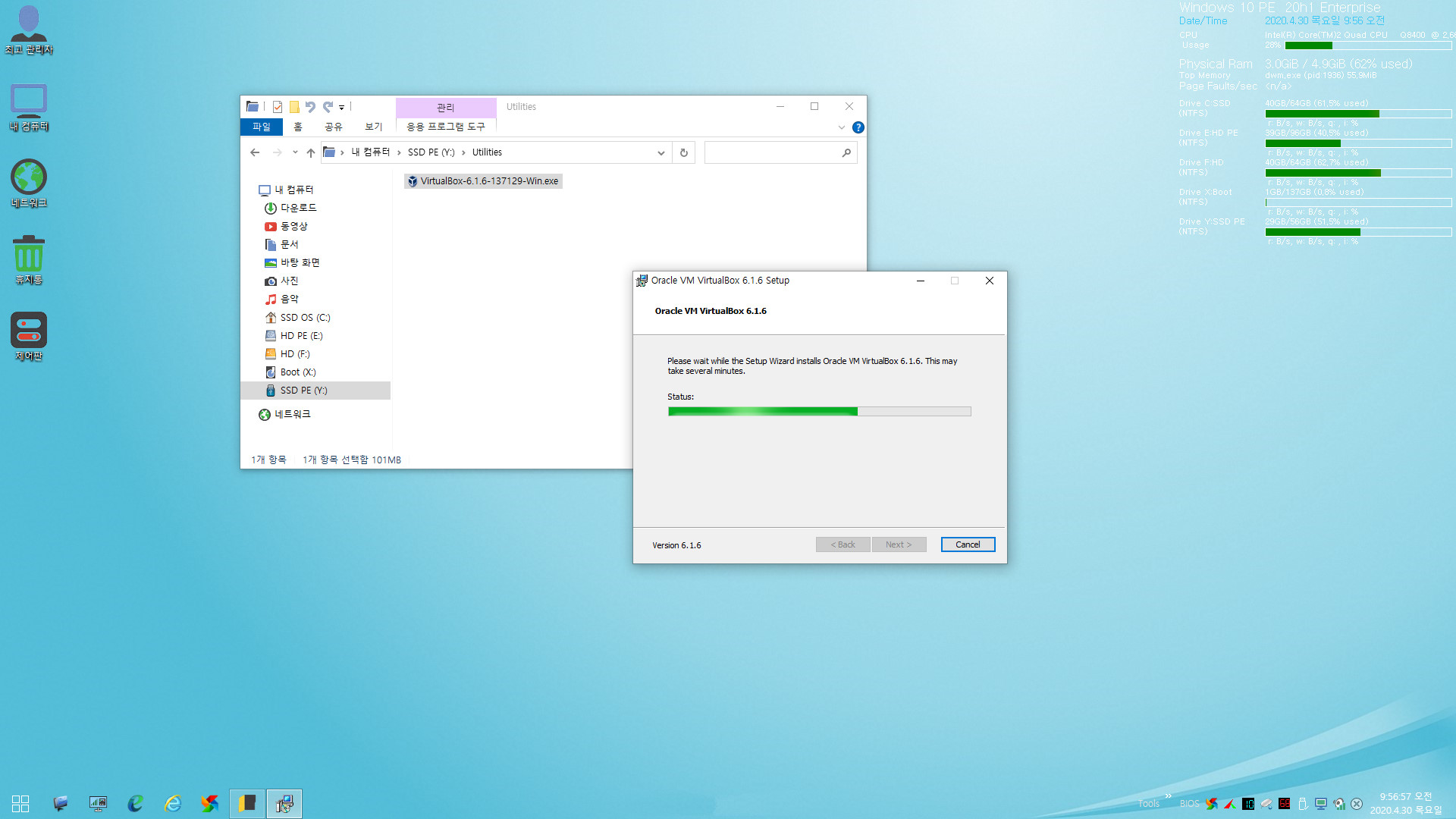The height and width of the screenshot is (819, 1456).
Task: Click the installation status progress bar
Action: click(819, 412)
